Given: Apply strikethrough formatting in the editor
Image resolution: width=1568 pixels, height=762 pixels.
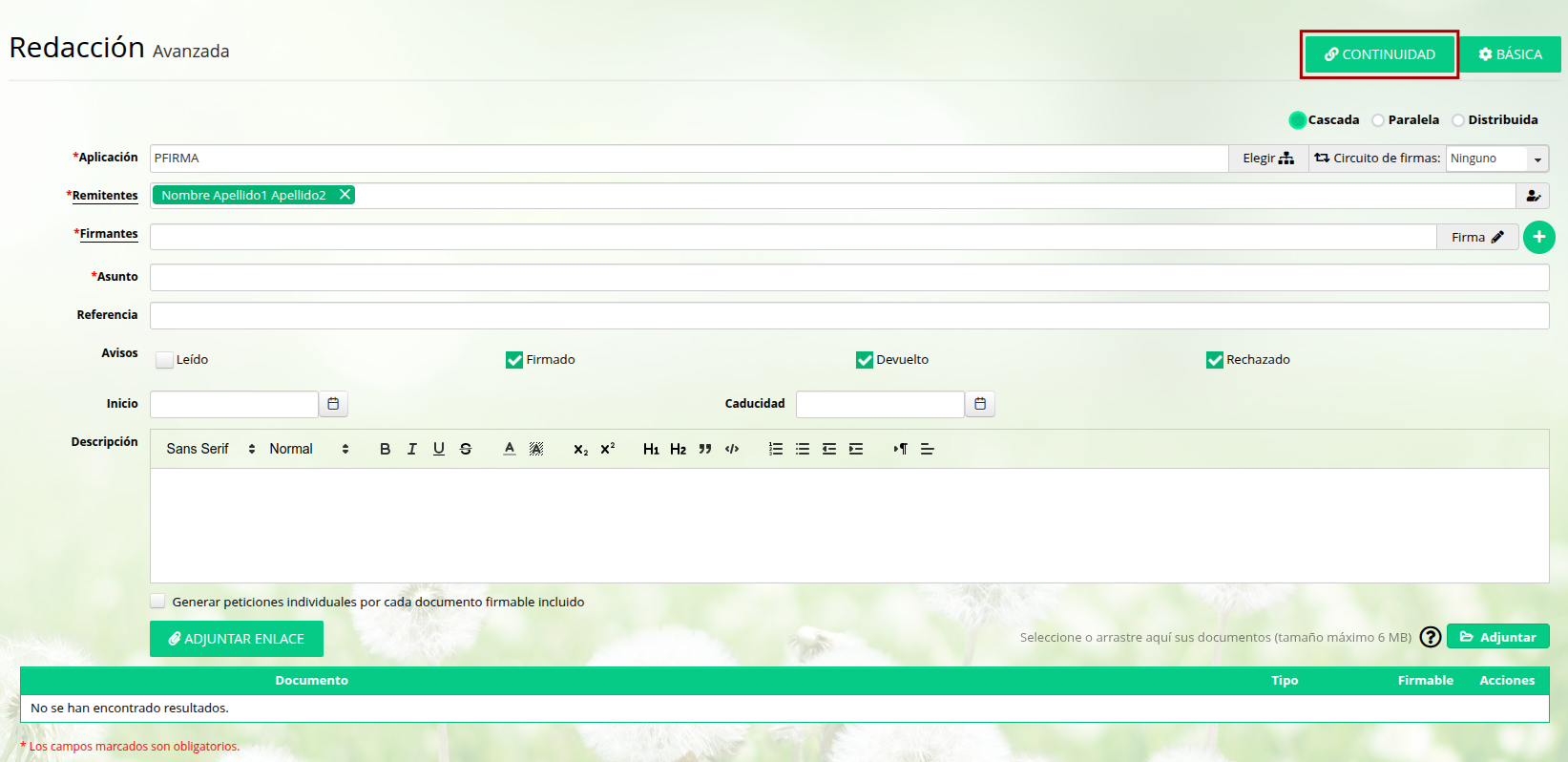Looking at the screenshot, I should 466,449.
